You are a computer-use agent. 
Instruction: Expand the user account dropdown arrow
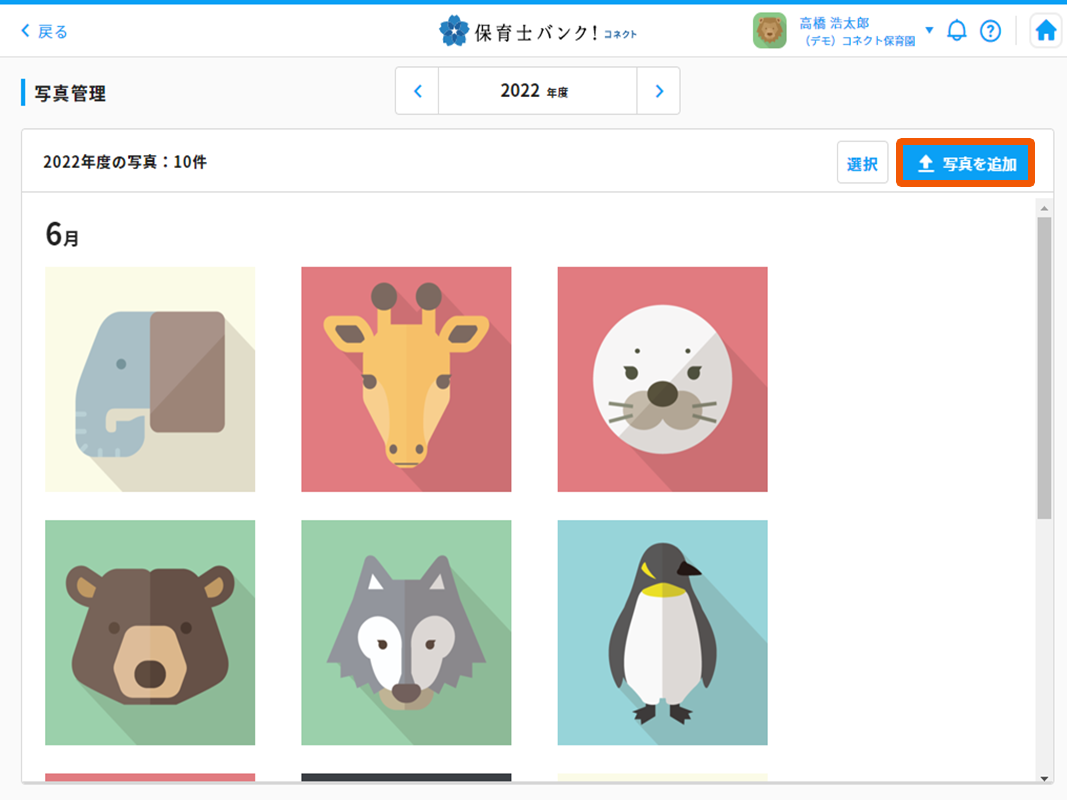coord(929,30)
